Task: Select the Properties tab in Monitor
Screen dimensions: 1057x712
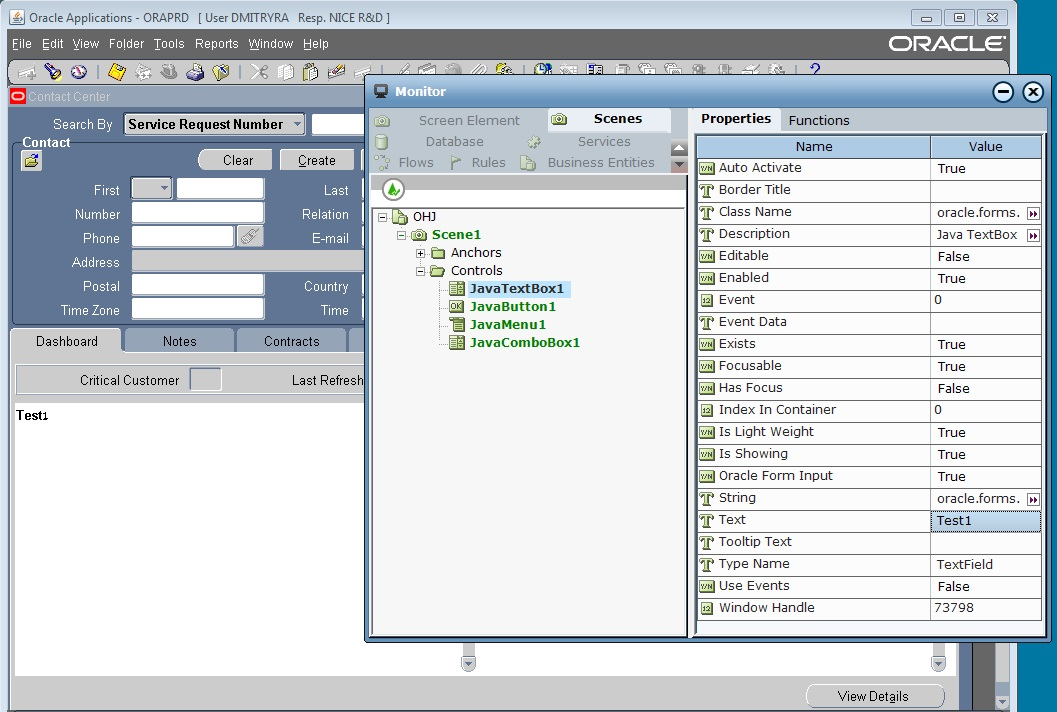Action: tap(735, 119)
